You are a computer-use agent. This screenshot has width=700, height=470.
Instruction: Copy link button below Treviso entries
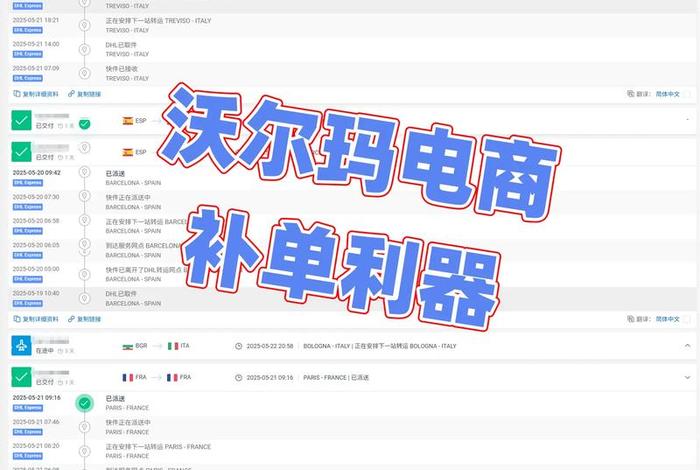tap(84, 94)
